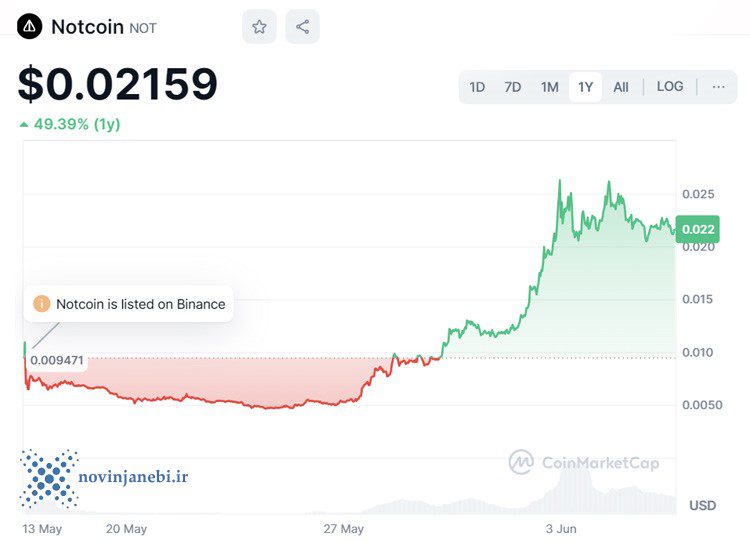Click the novinjanebi.ir link text
Viewport: 750px width, 542px height.
point(133,477)
